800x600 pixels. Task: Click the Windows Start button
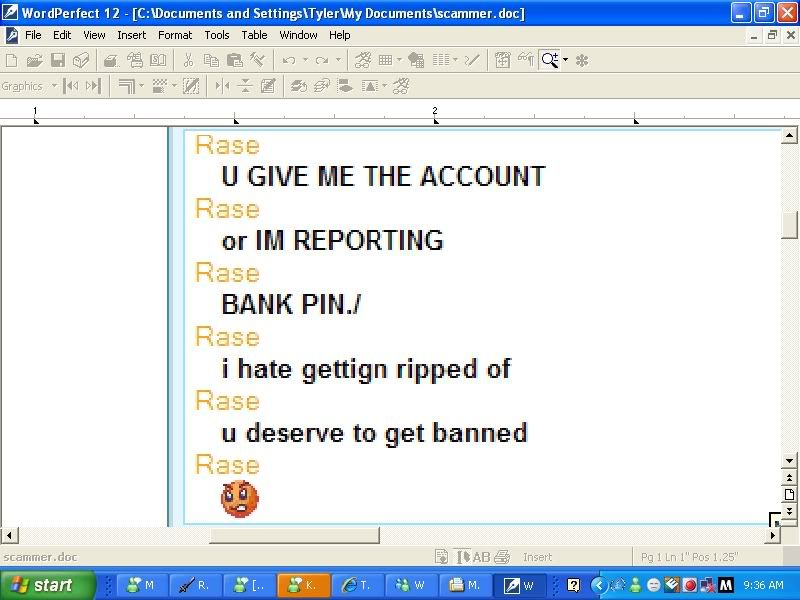tap(47, 585)
